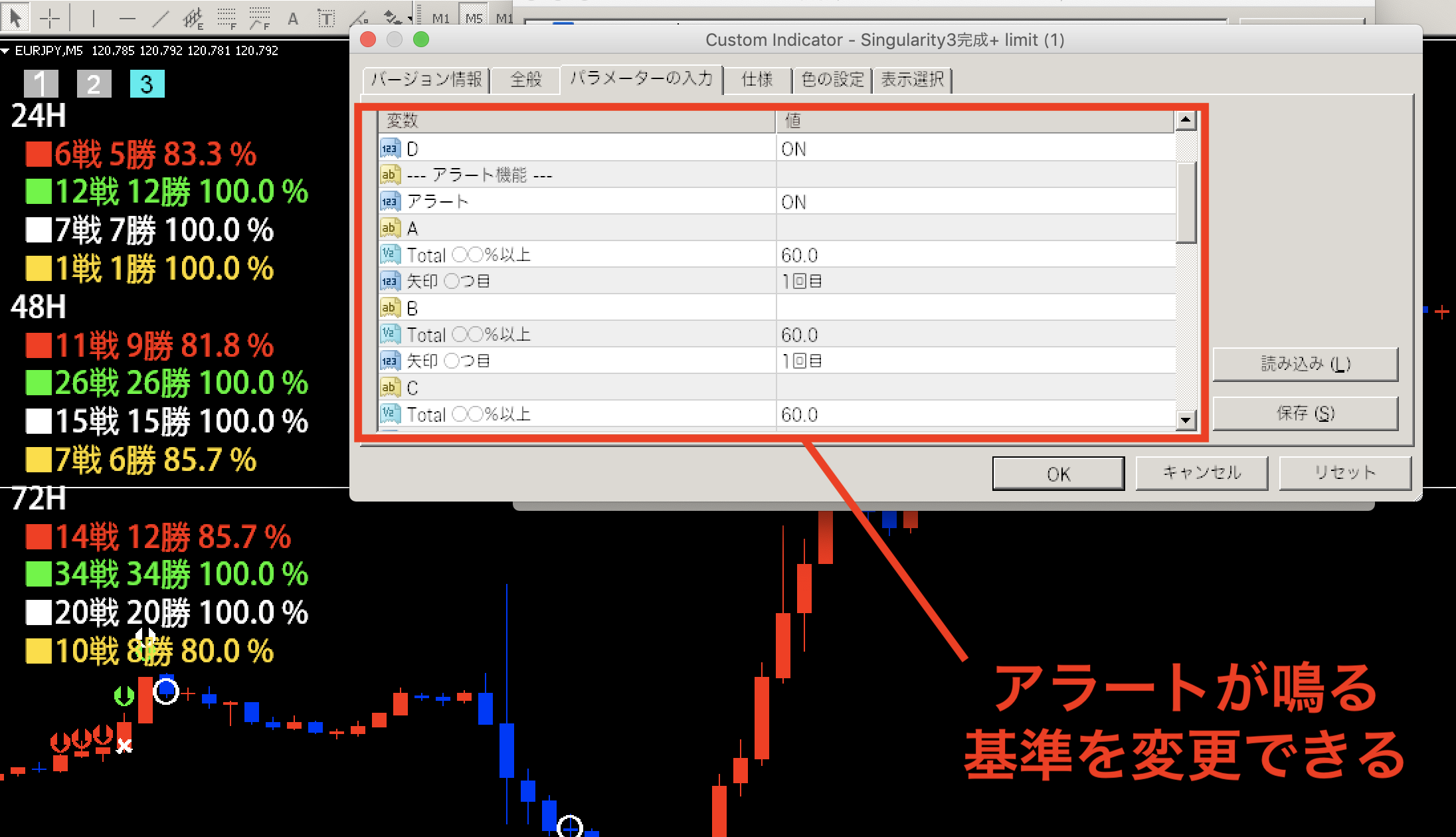Viewport: 1456px width, 837px height.
Task: Click the ½ icon beside Total under C
Action: pyautogui.click(x=390, y=415)
